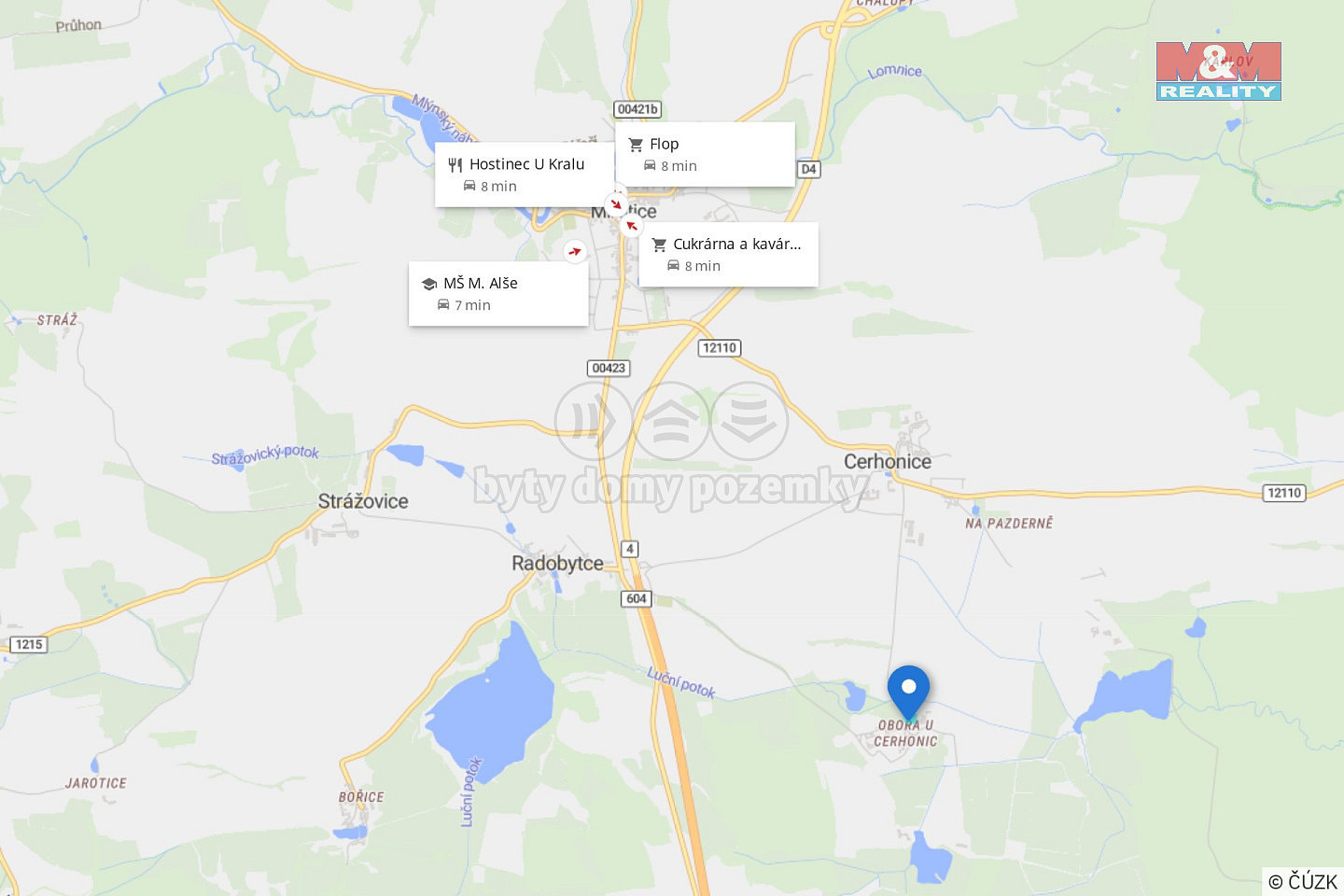Click the Radobytce village label
This screenshot has width=1344, height=896.
point(557,563)
